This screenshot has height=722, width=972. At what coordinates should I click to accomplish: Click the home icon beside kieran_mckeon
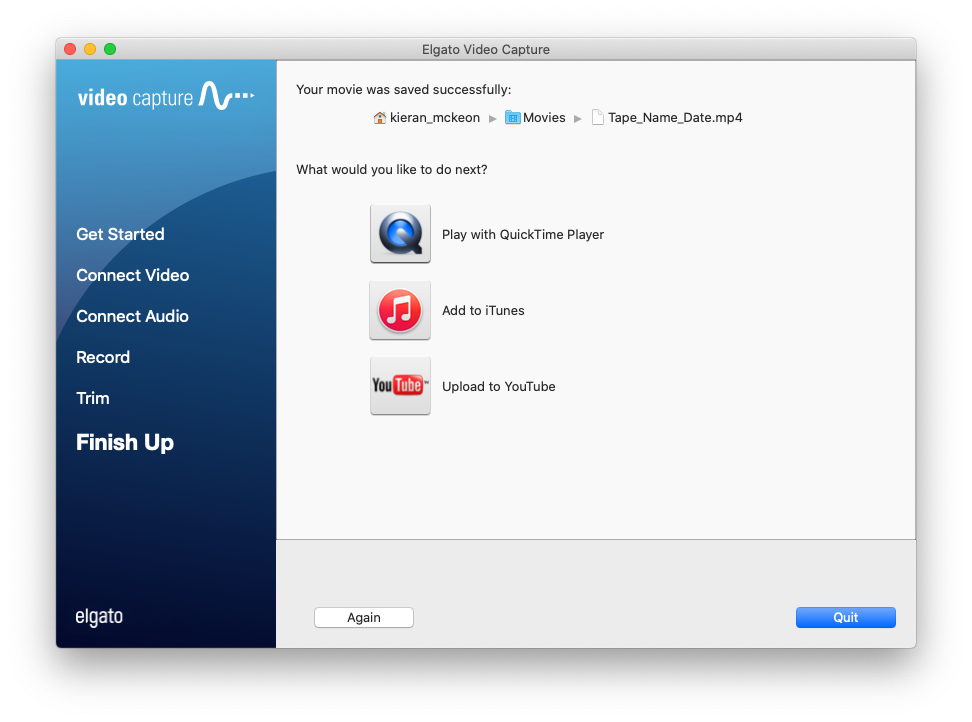click(379, 117)
